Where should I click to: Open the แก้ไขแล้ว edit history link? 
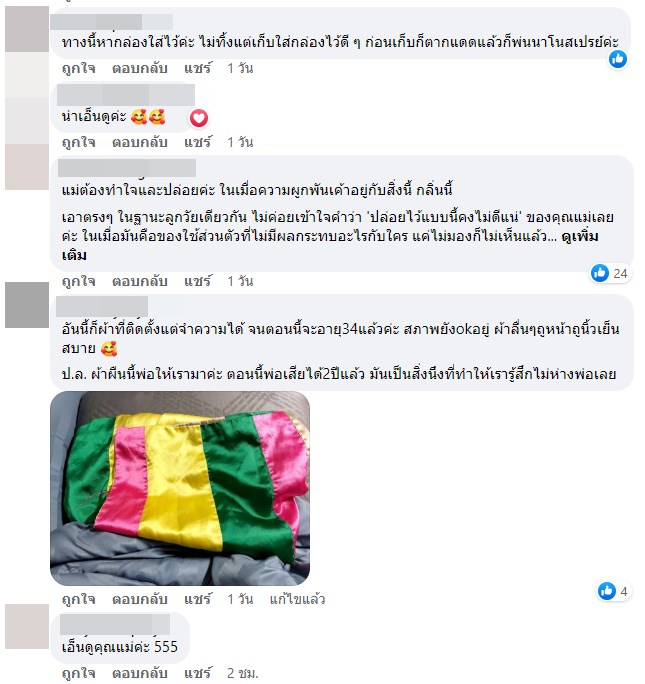coord(297,599)
